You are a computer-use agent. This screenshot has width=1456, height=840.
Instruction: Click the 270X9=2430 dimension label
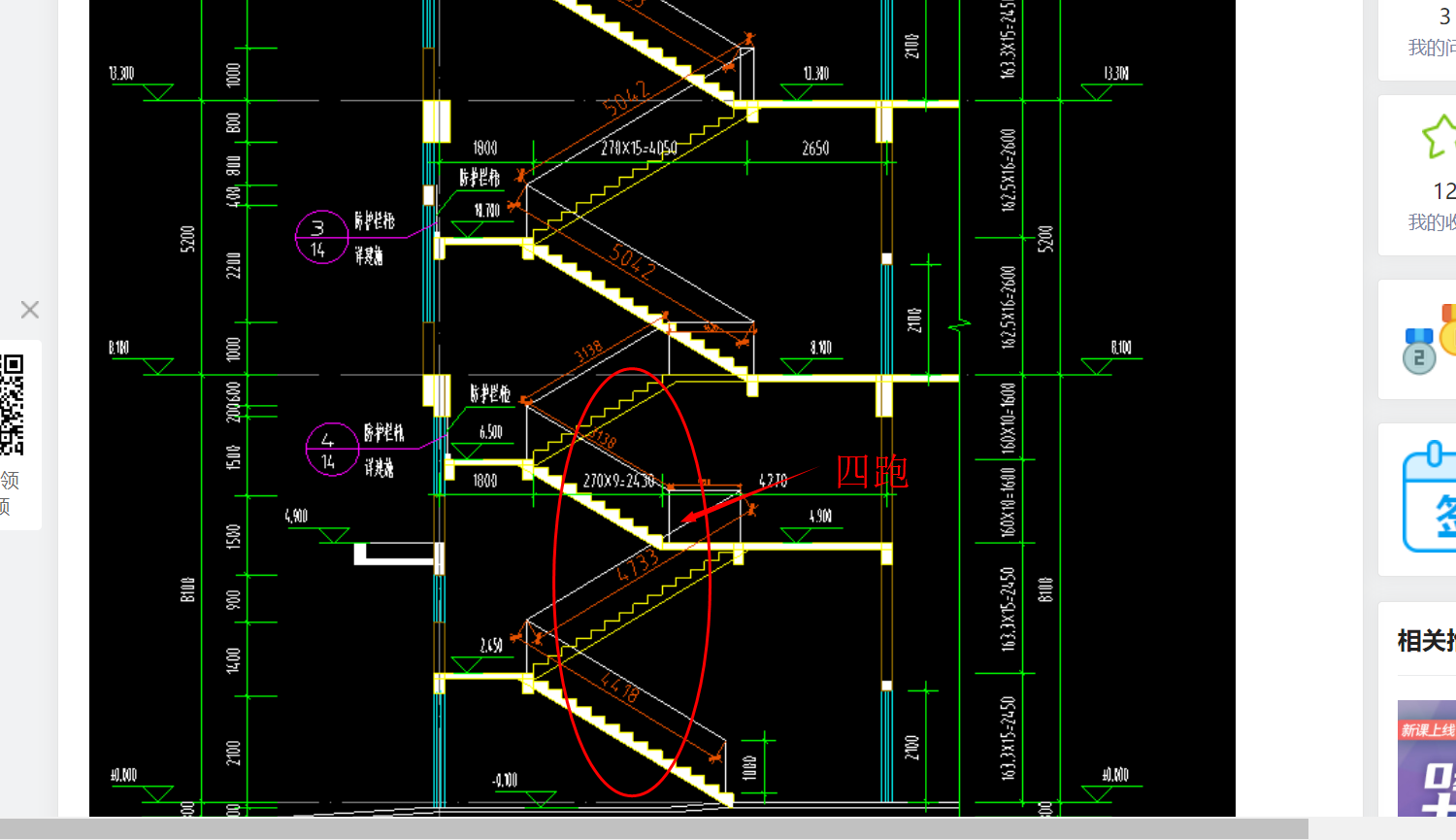[x=619, y=481]
